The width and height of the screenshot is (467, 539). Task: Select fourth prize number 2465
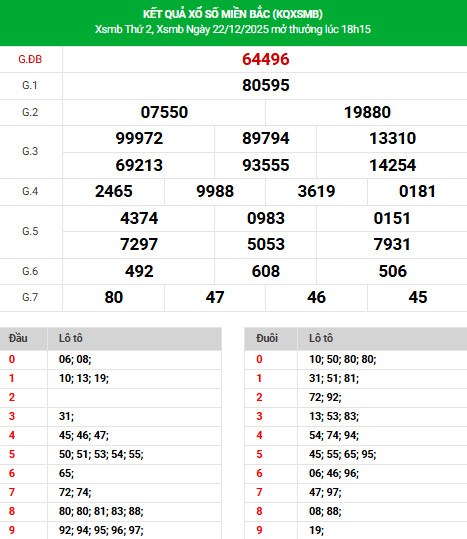point(114,191)
